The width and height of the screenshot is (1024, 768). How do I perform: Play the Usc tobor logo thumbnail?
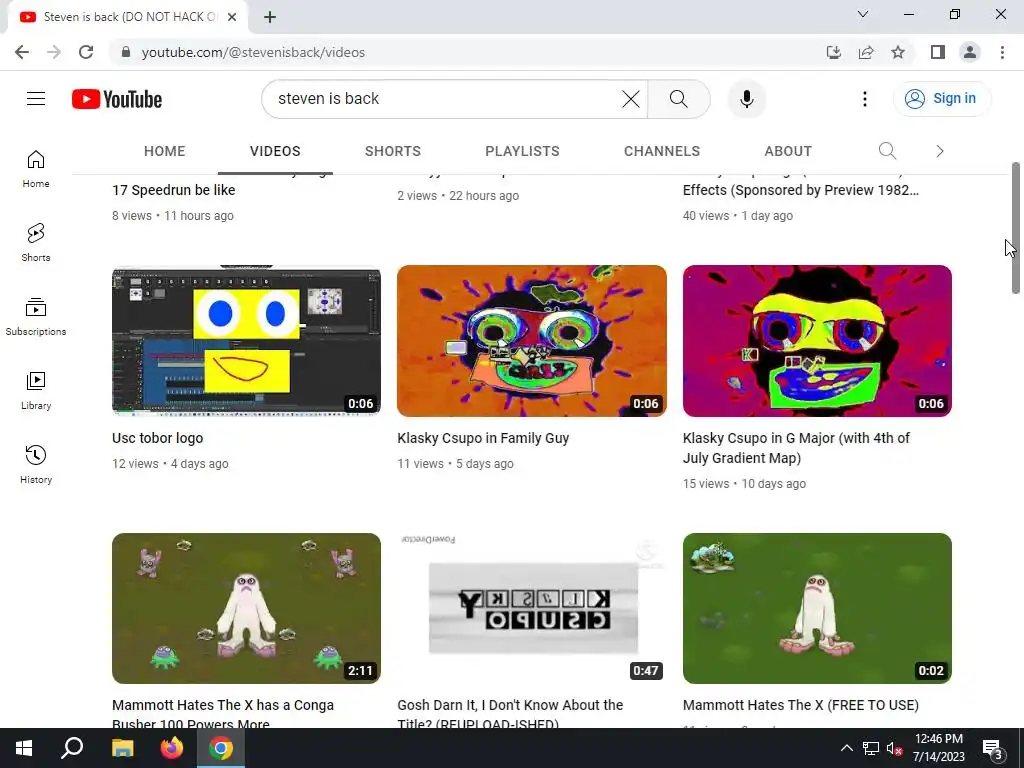point(246,341)
